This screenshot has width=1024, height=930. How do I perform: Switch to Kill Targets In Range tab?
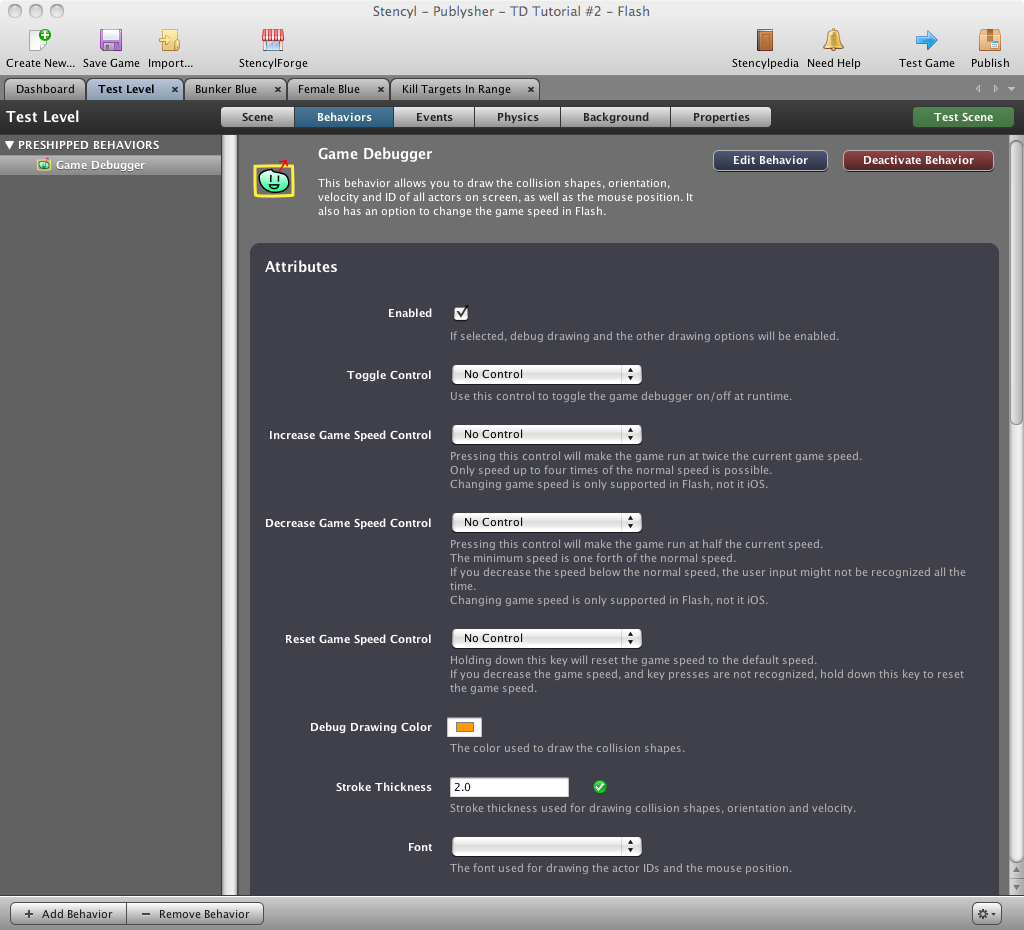click(456, 89)
